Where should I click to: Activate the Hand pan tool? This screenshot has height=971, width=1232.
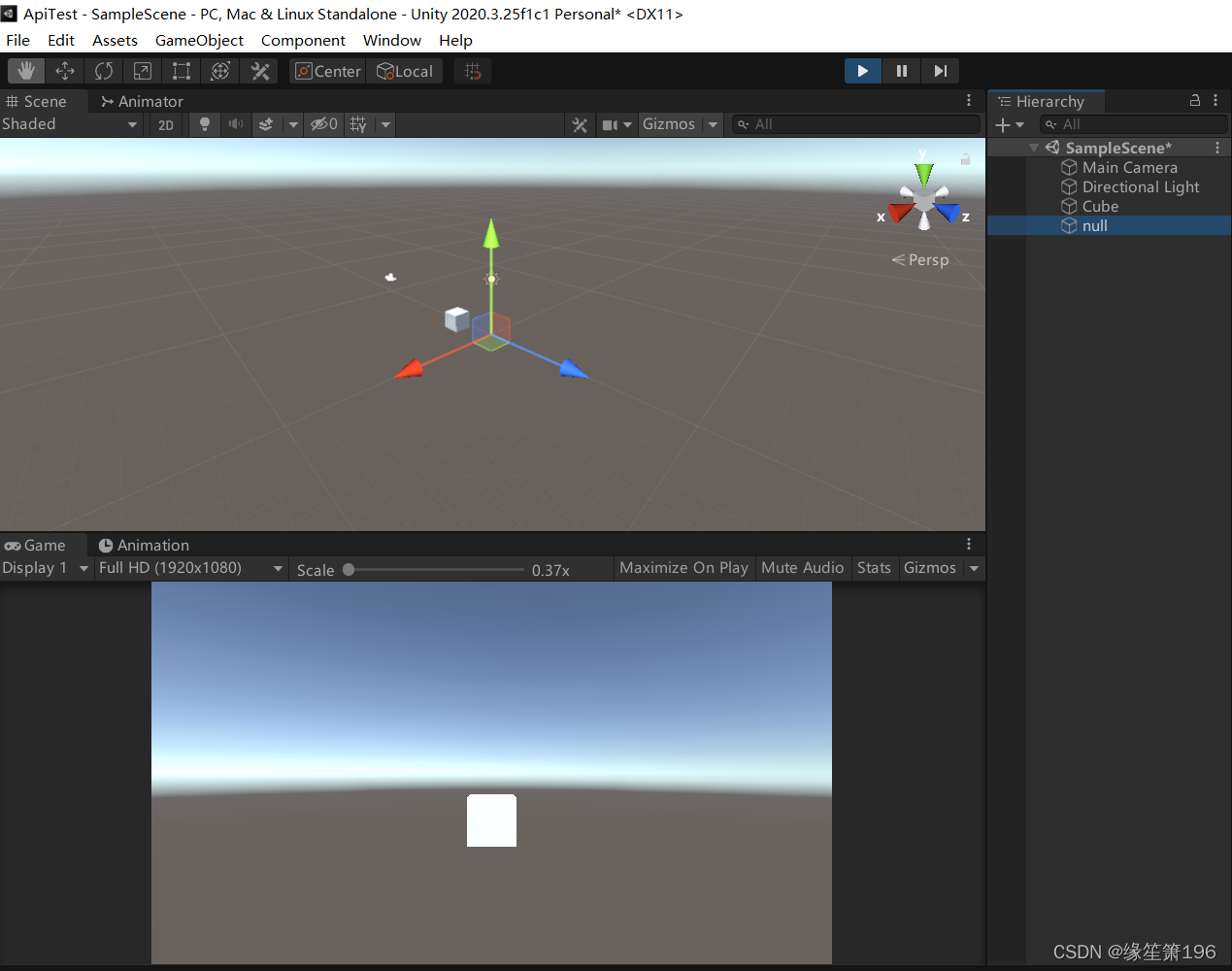25,70
